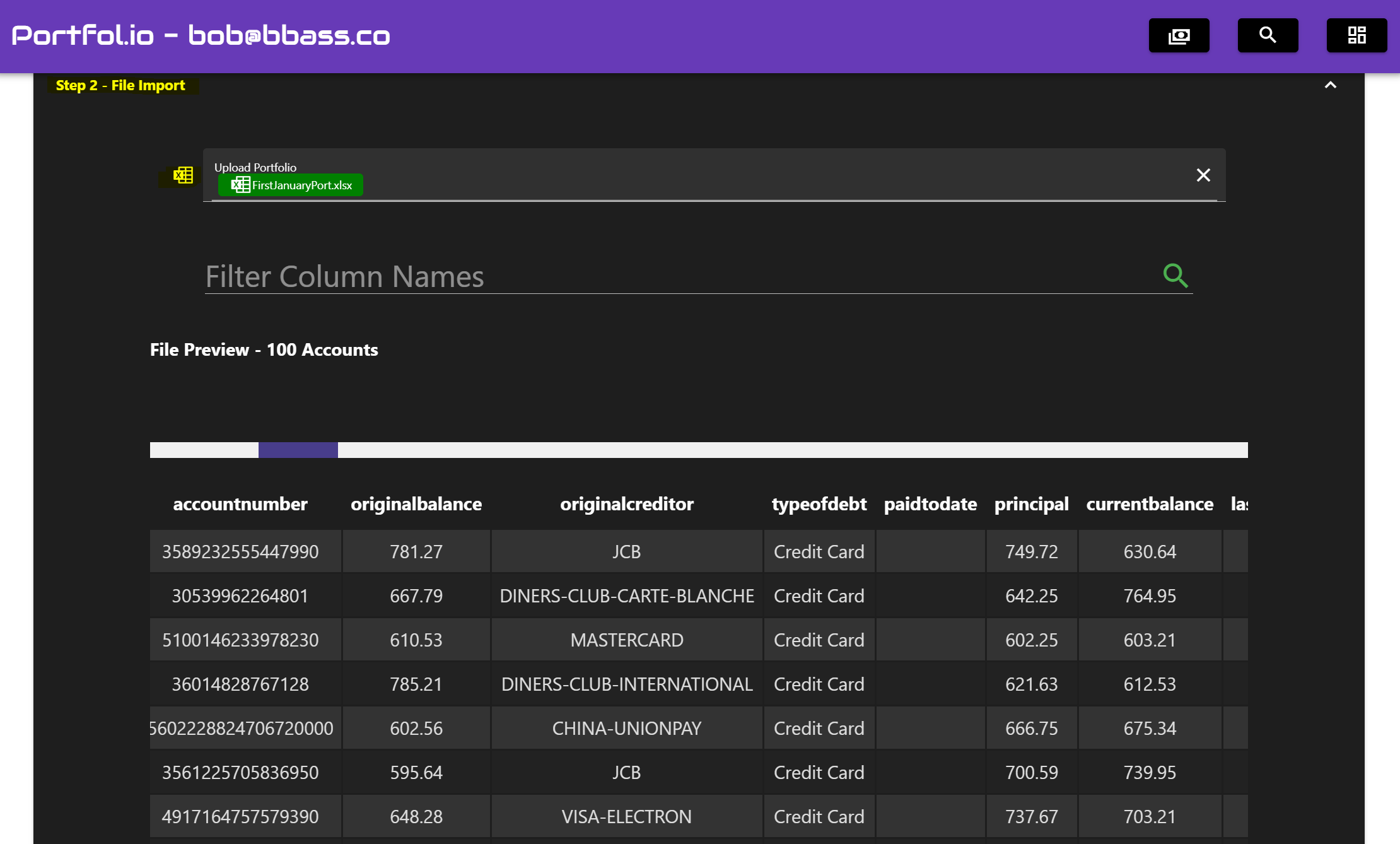This screenshot has width=1400, height=844.
Task: Click the purple progress bar segment
Action: tap(298, 450)
